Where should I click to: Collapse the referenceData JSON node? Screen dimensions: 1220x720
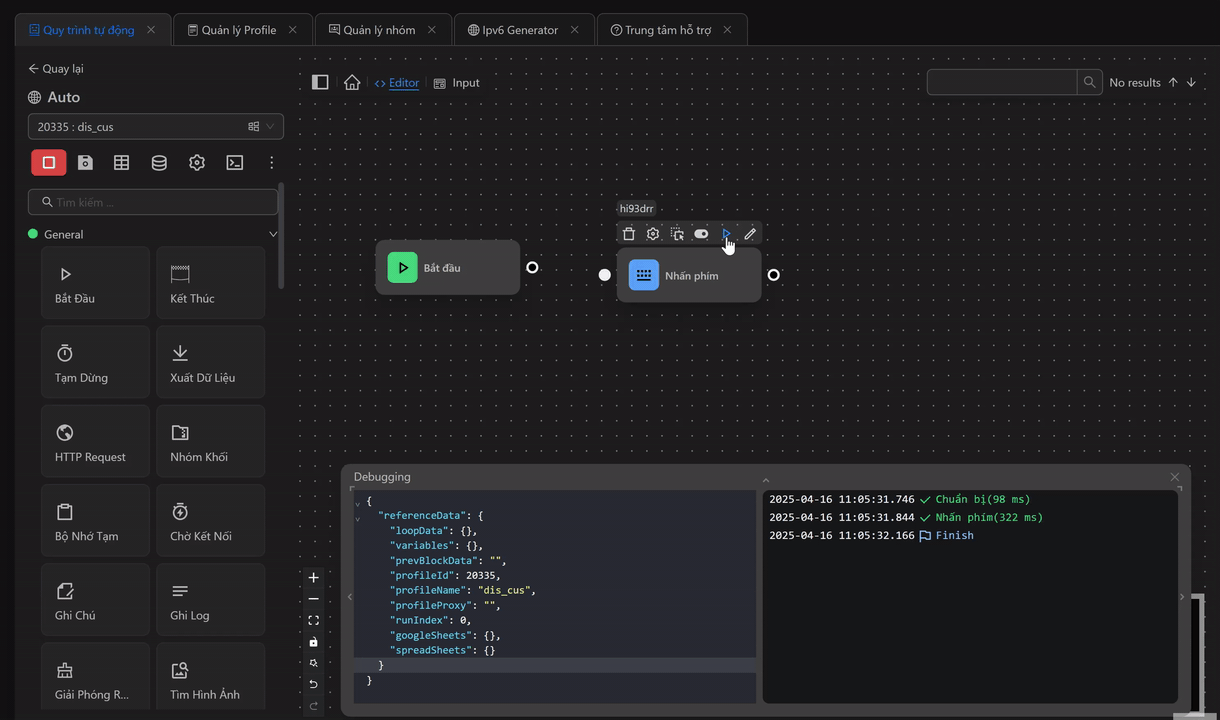(358, 517)
